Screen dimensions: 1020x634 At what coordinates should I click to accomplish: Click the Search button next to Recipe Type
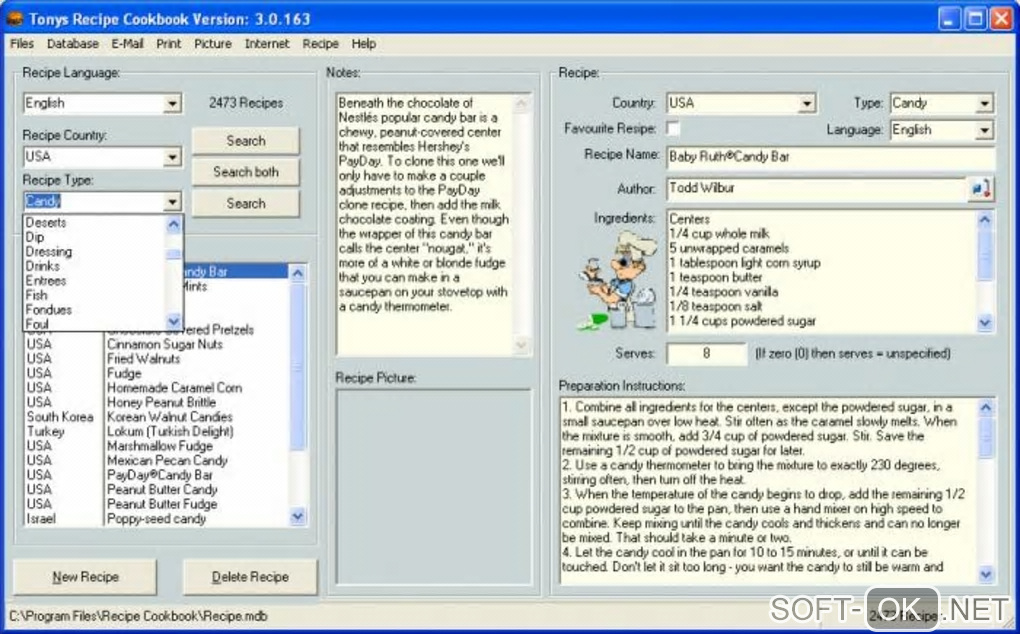246,203
